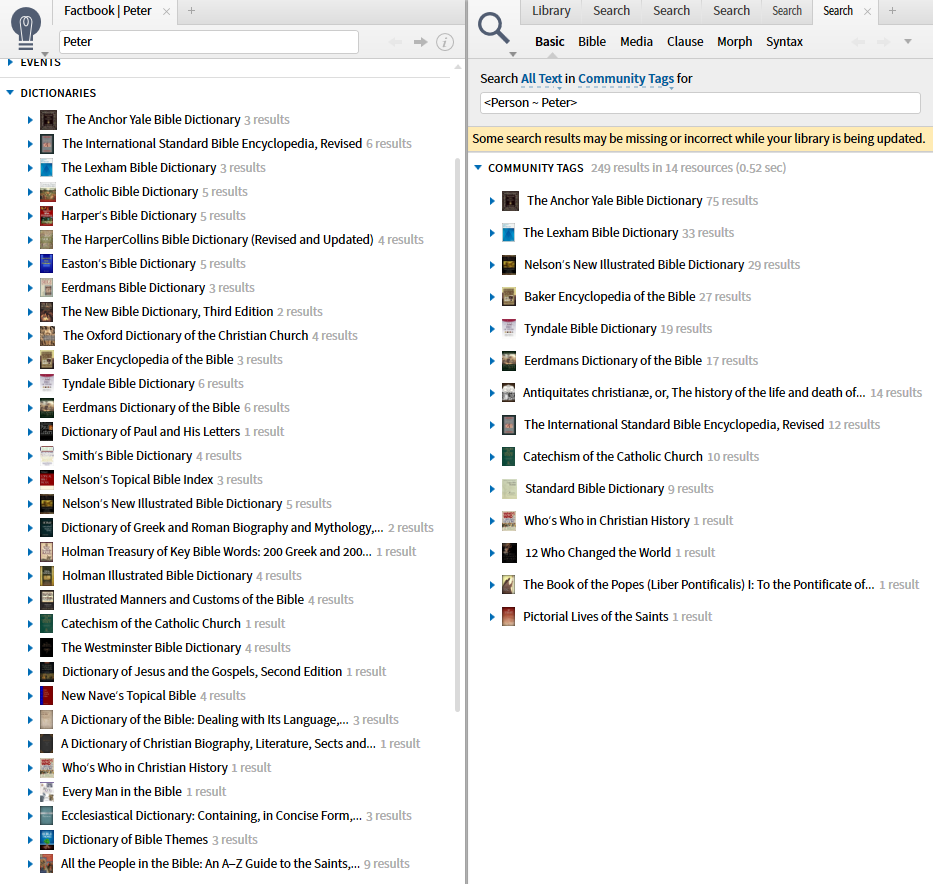
Task: Expand Eerdmans Bible Dictionary 3 results
Action: click(30, 288)
